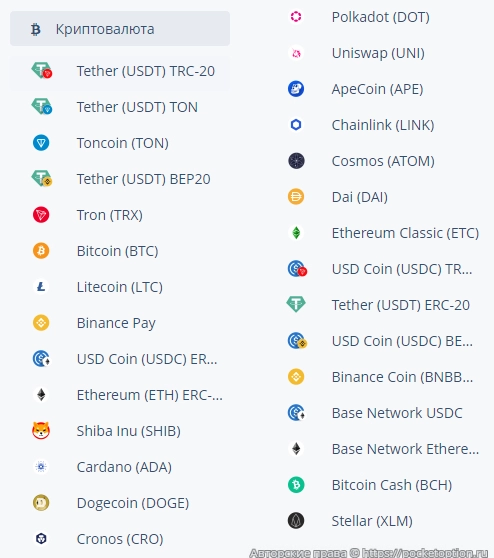Viewport: 494px width, 558px height.
Task: Click the Dogecoin gold coin icon
Action: (x=41, y=502)
